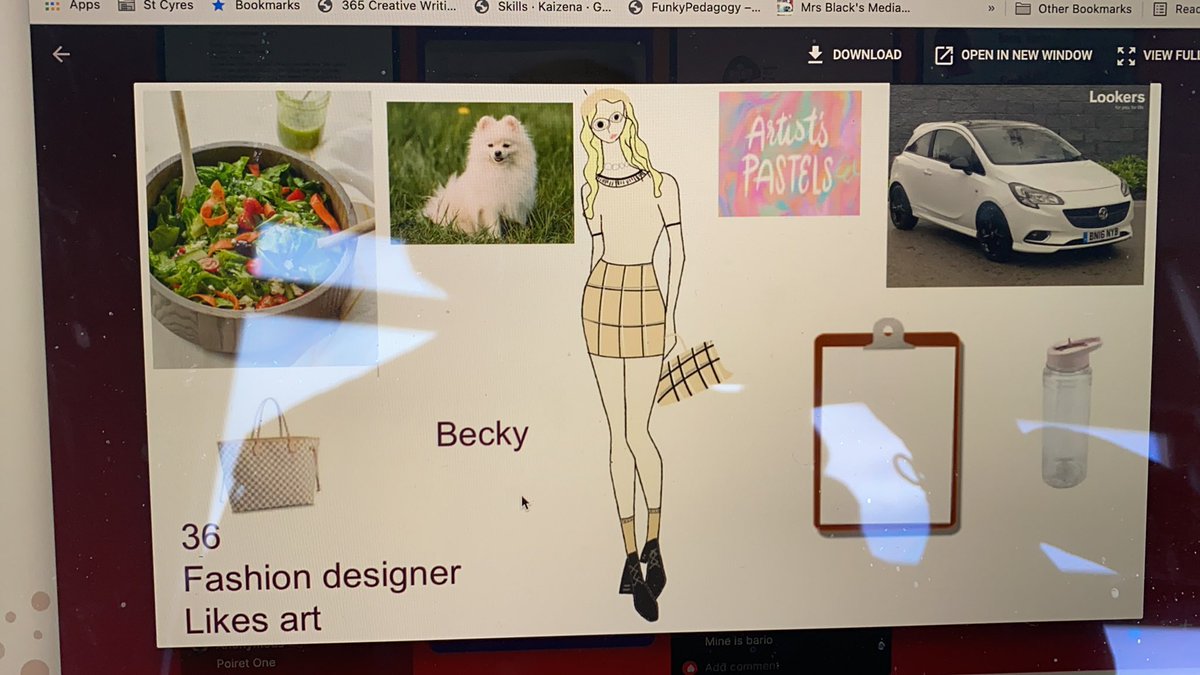Click the 'Poiret One' font label
This screenshot has height=675, width=1200.
(246, 663)
